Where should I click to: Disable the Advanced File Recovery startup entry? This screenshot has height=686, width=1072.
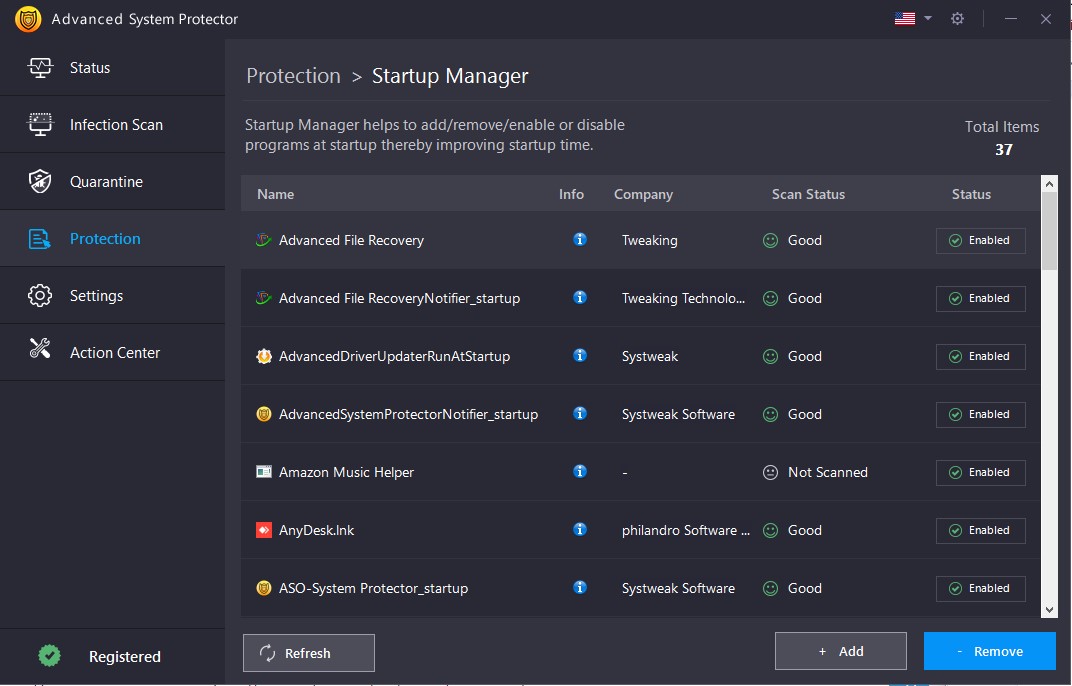tap(980, 240)
